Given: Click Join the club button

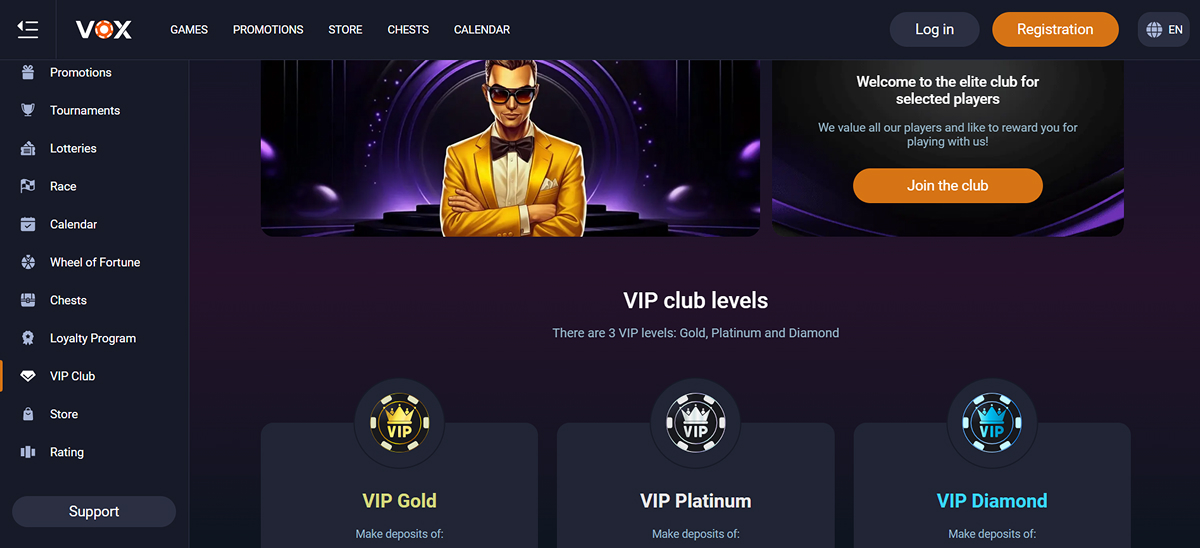Looking at the screenshot, I should (947, 185).
